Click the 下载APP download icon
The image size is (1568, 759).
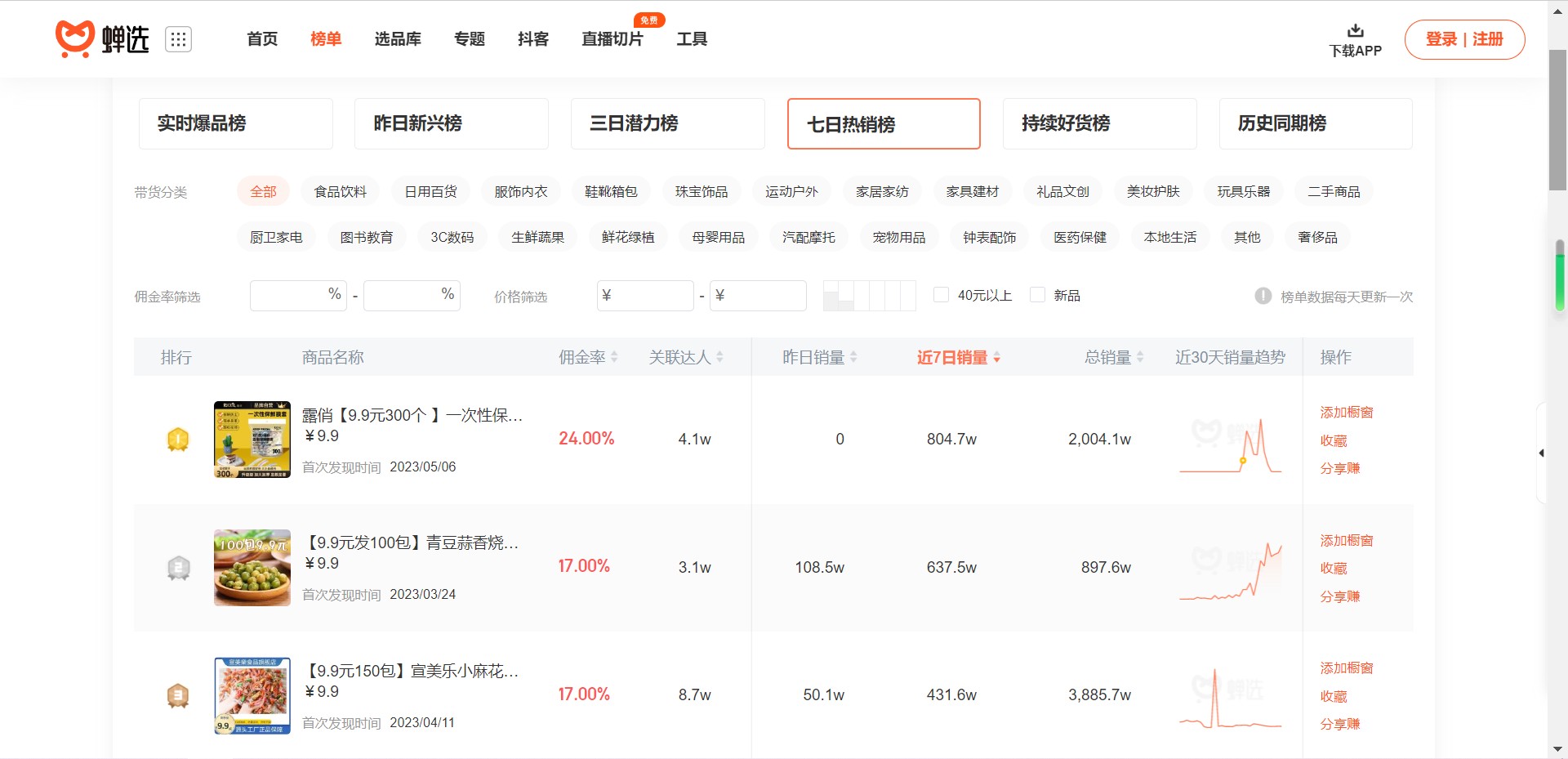point(1355,31)
